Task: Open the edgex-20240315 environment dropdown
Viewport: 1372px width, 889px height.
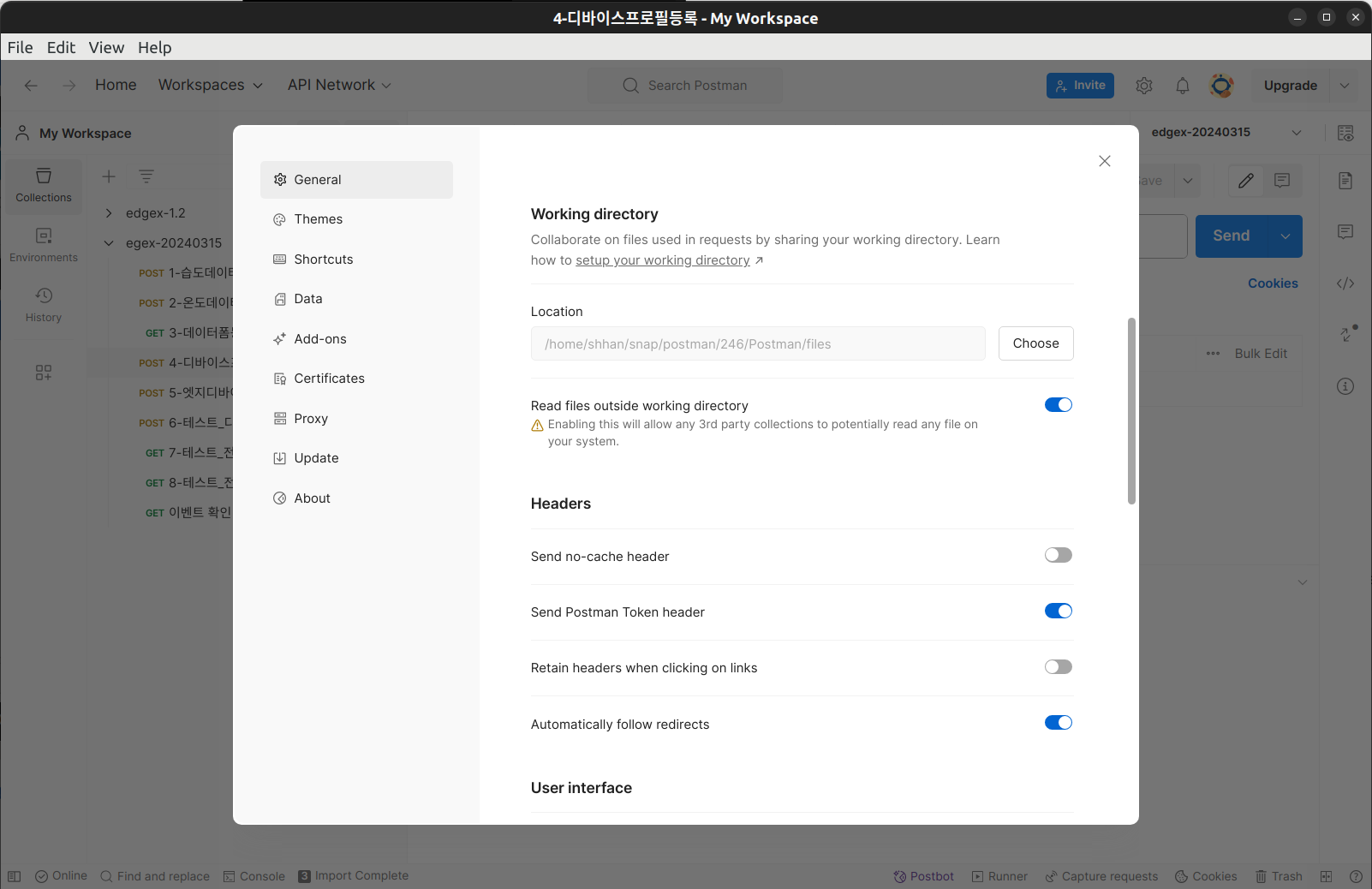Action: [1225, 133]
